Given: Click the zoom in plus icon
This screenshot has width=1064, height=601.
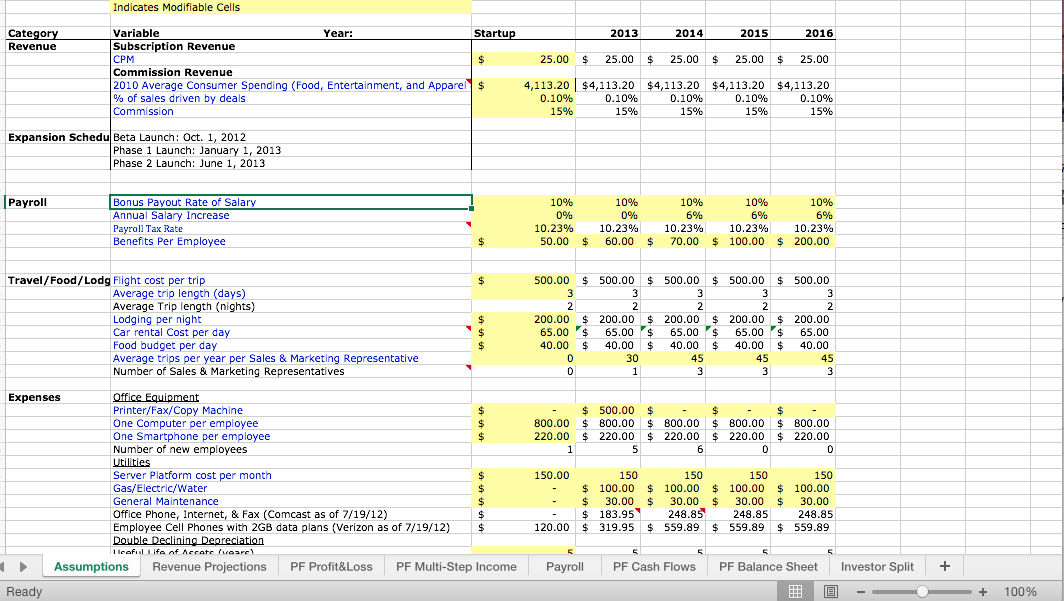Looking at the screenshot, I should 983,591.
